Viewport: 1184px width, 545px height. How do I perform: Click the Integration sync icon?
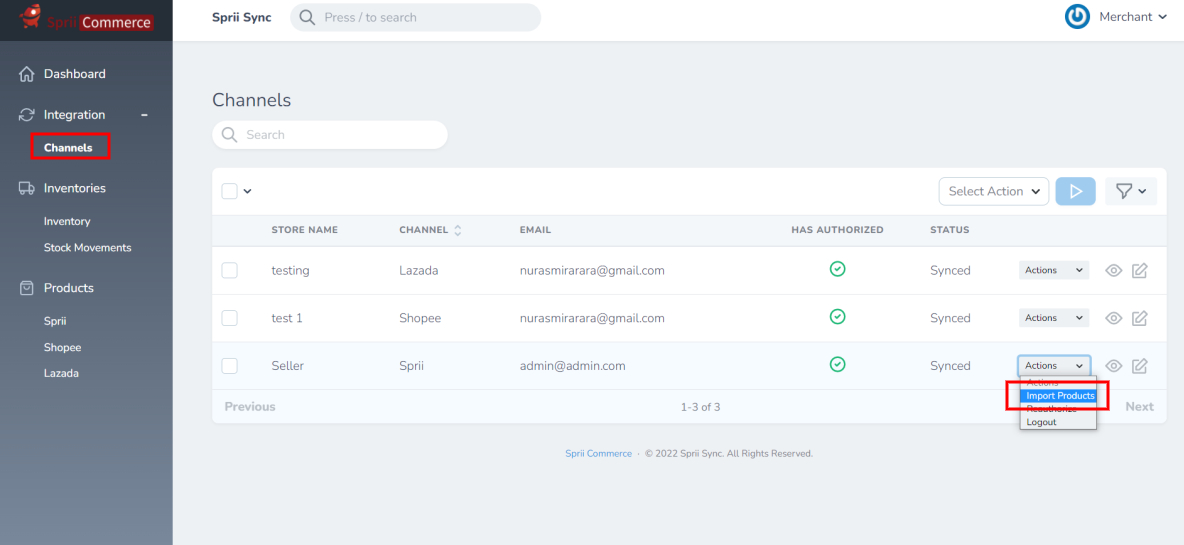(x=26, y=115)
